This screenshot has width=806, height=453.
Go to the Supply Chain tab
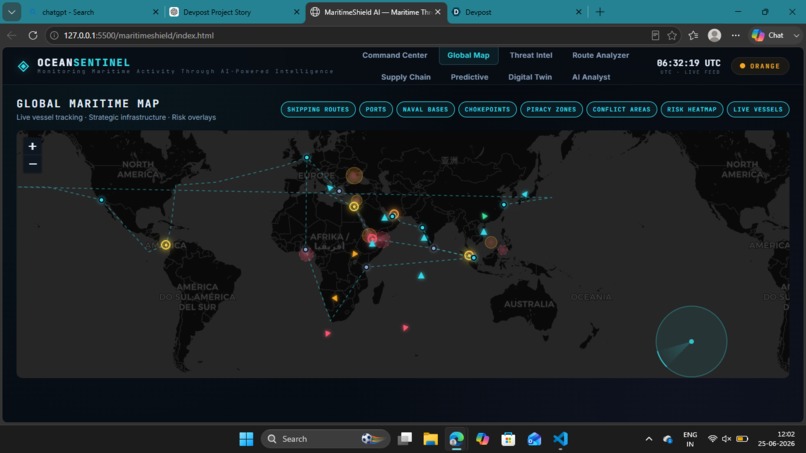pos(406,77)
